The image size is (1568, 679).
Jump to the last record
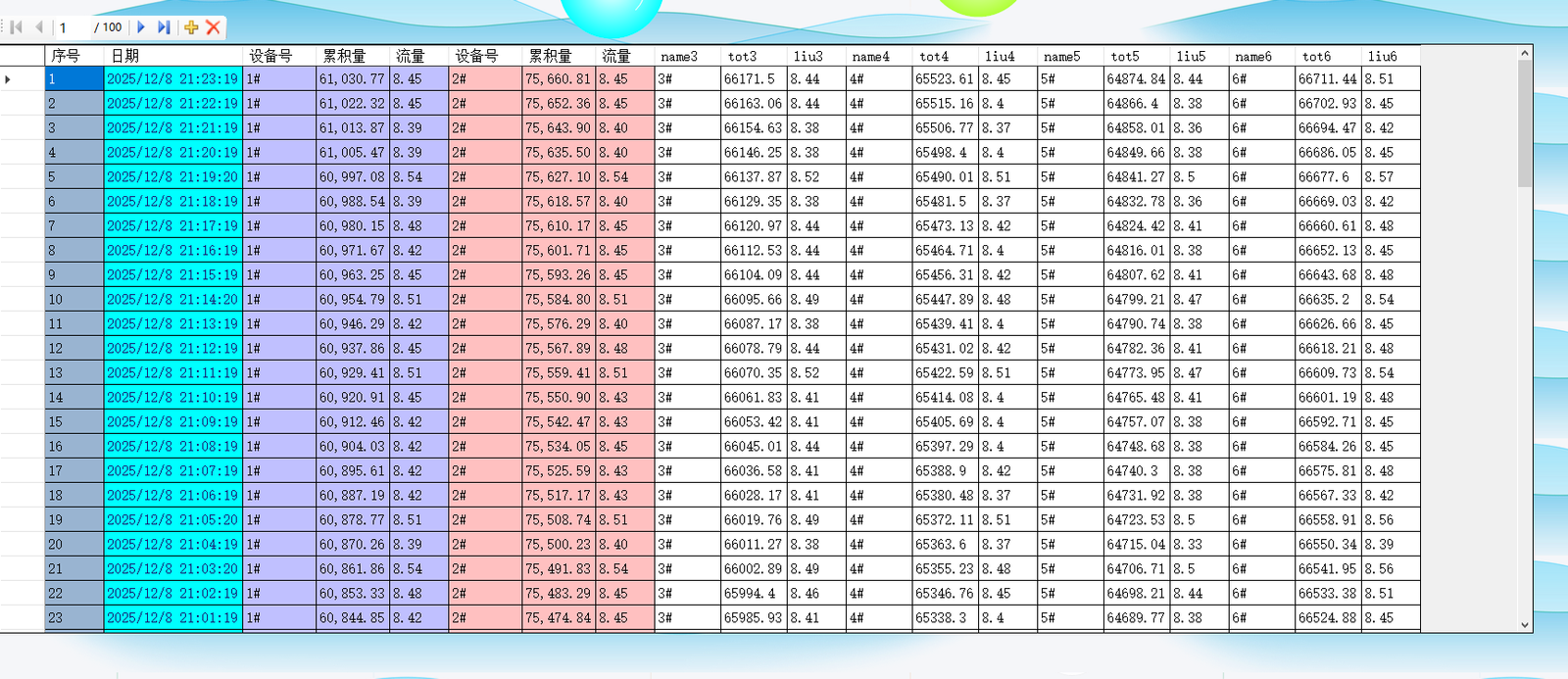(x=164, y=27)
